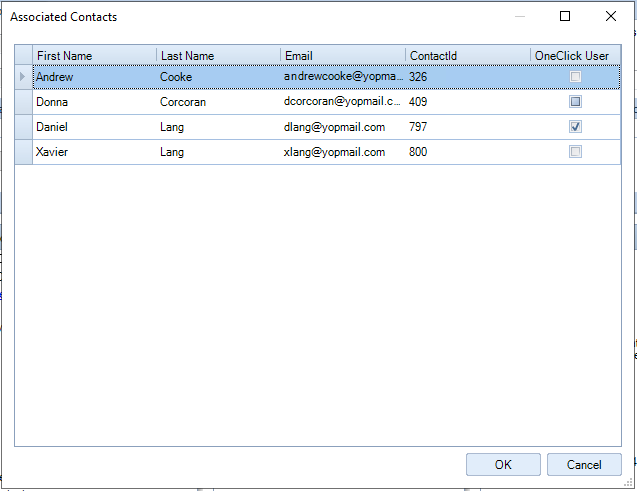The height and width of the screenshot is (491, 637).
Task: Sort by Last Name column header
Action: click(219, 55)
